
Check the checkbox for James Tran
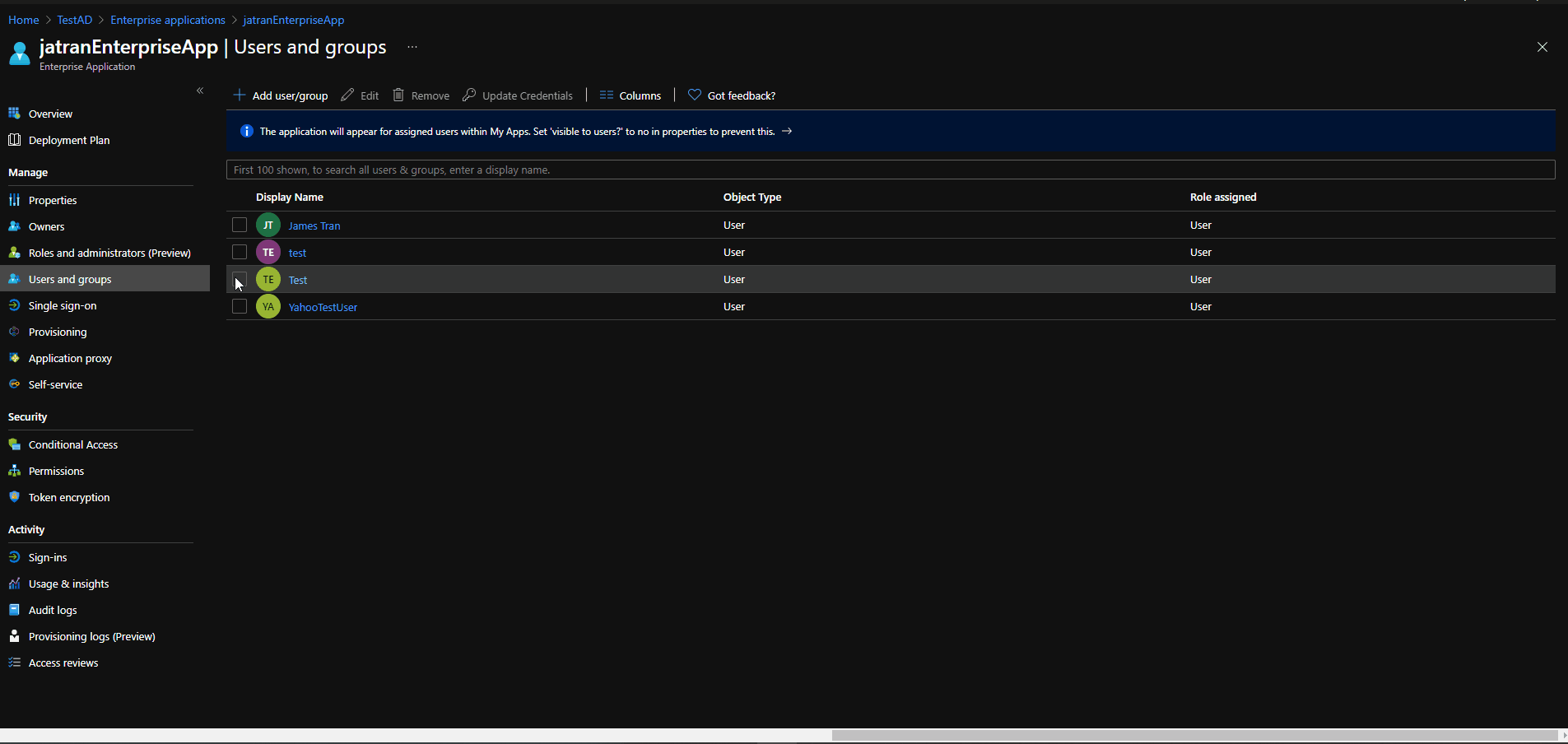click(x=239, y=224)
